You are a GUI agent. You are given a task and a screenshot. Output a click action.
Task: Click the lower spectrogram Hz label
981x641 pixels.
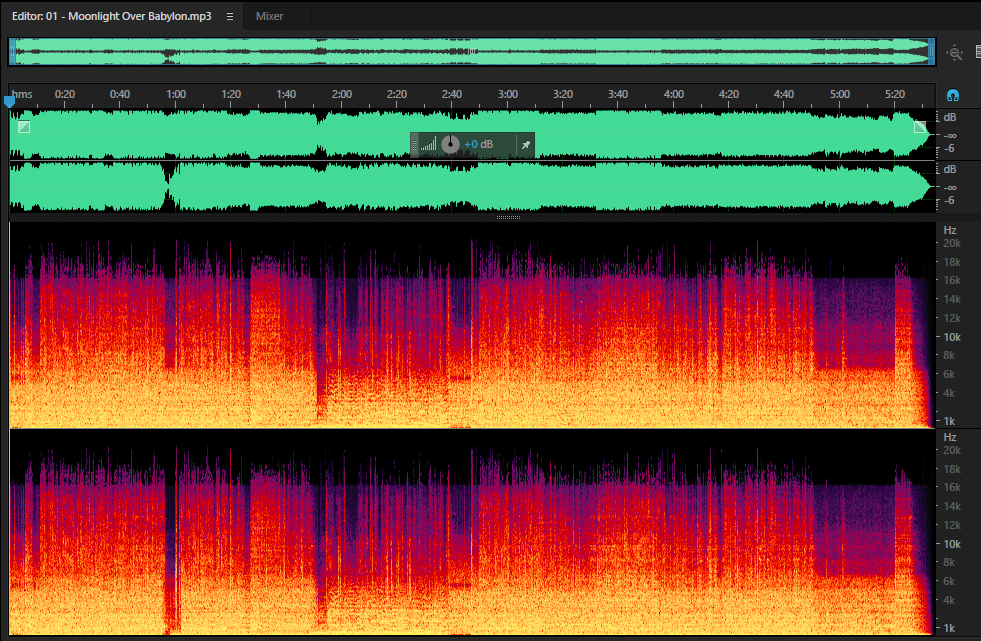point(950,437)
